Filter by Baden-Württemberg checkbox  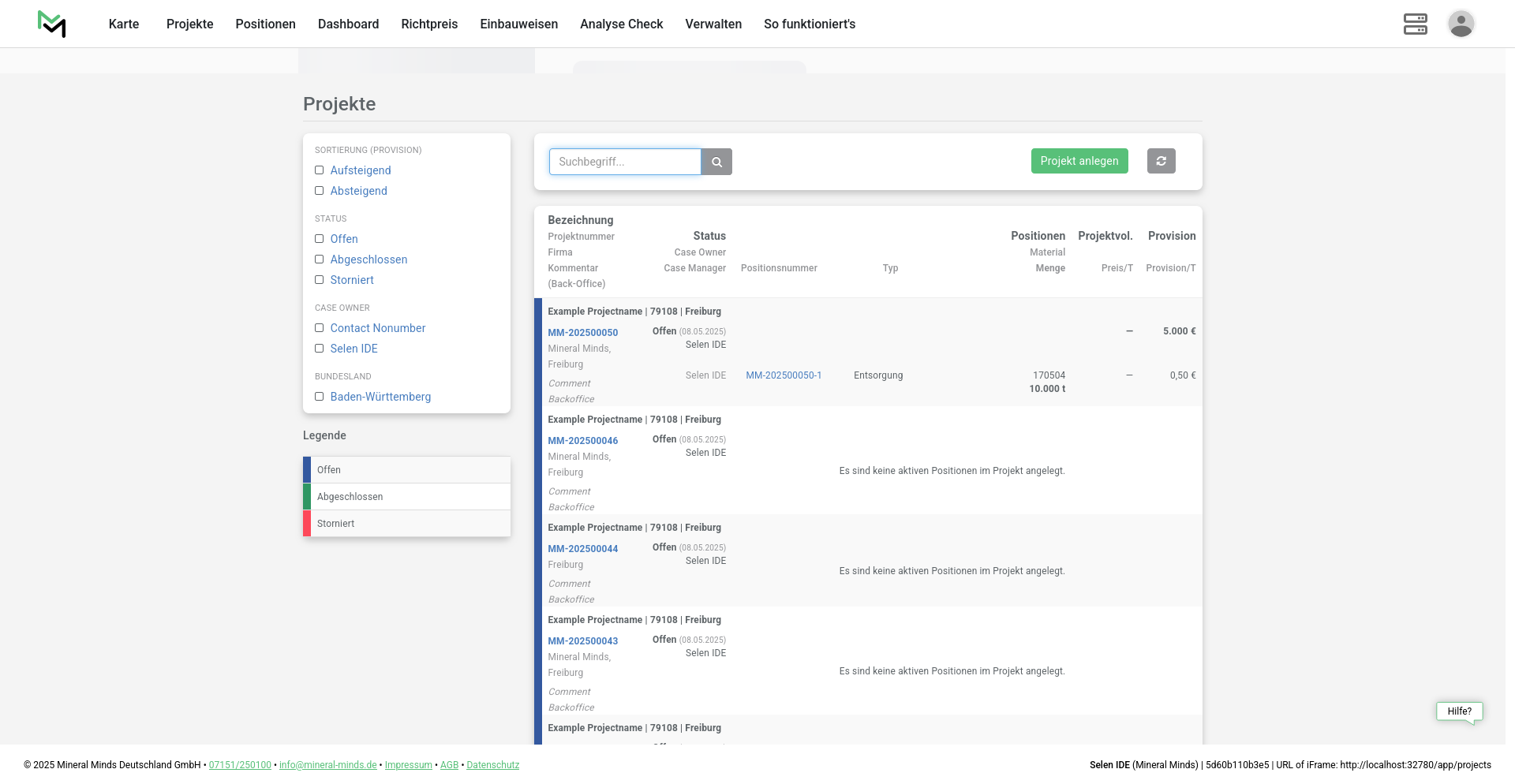tap(320, 397)
